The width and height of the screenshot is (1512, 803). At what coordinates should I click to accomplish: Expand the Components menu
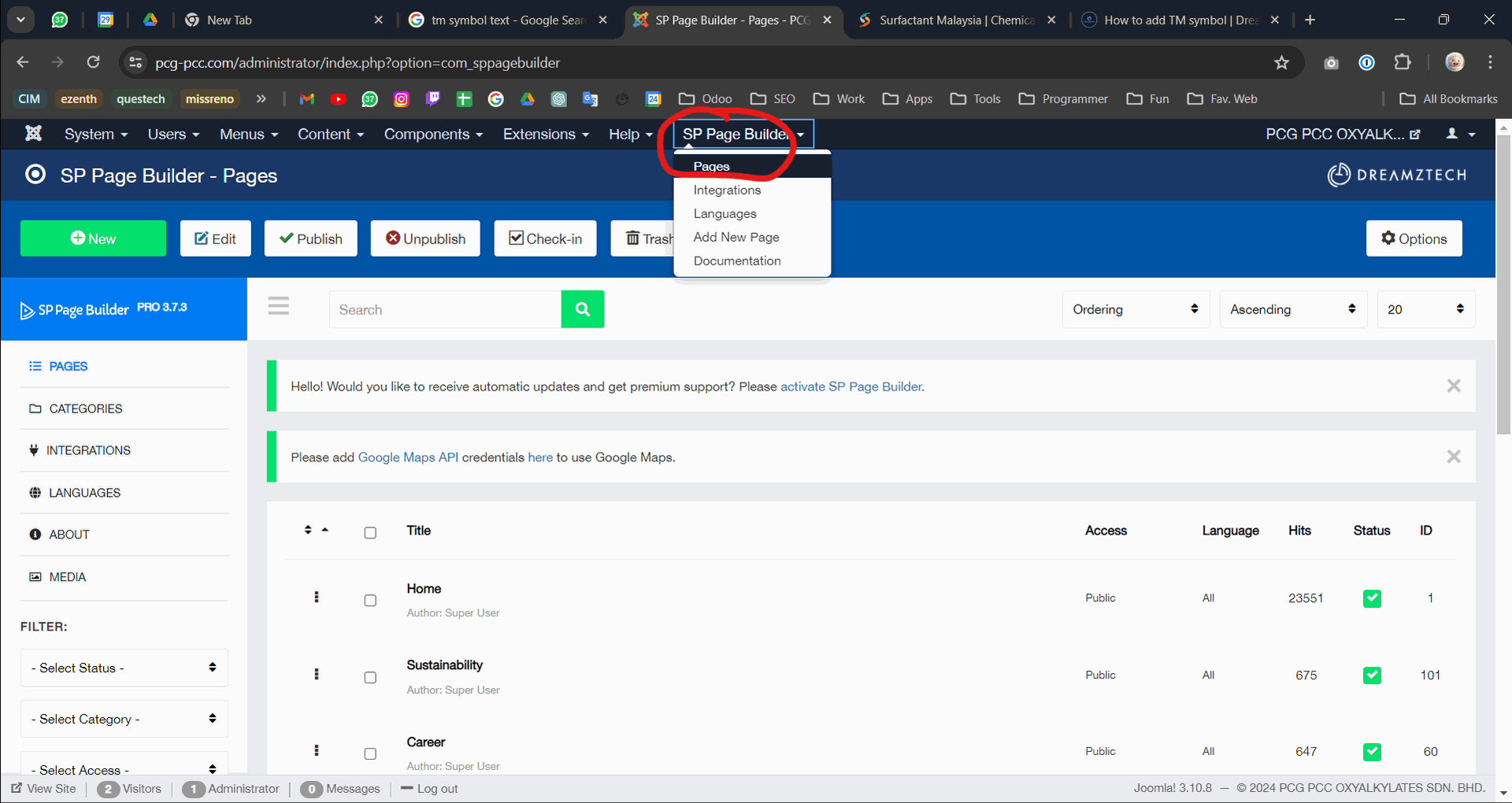coord(433,134)
